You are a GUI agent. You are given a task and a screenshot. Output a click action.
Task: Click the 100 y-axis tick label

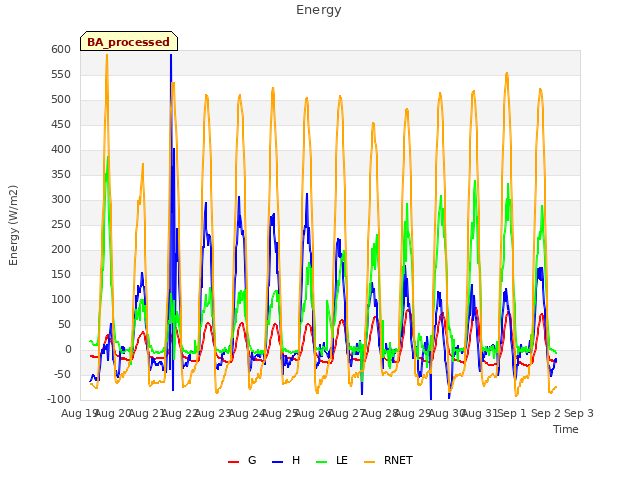pos(61,300)
